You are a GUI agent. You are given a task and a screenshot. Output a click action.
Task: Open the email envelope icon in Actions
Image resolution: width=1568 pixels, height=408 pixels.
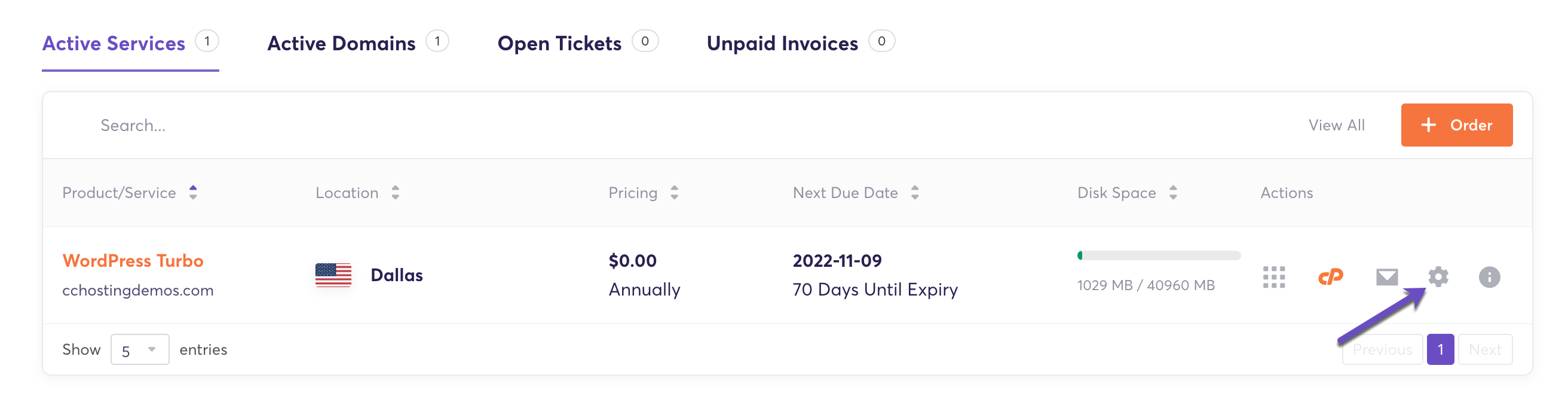(1386, 277)
